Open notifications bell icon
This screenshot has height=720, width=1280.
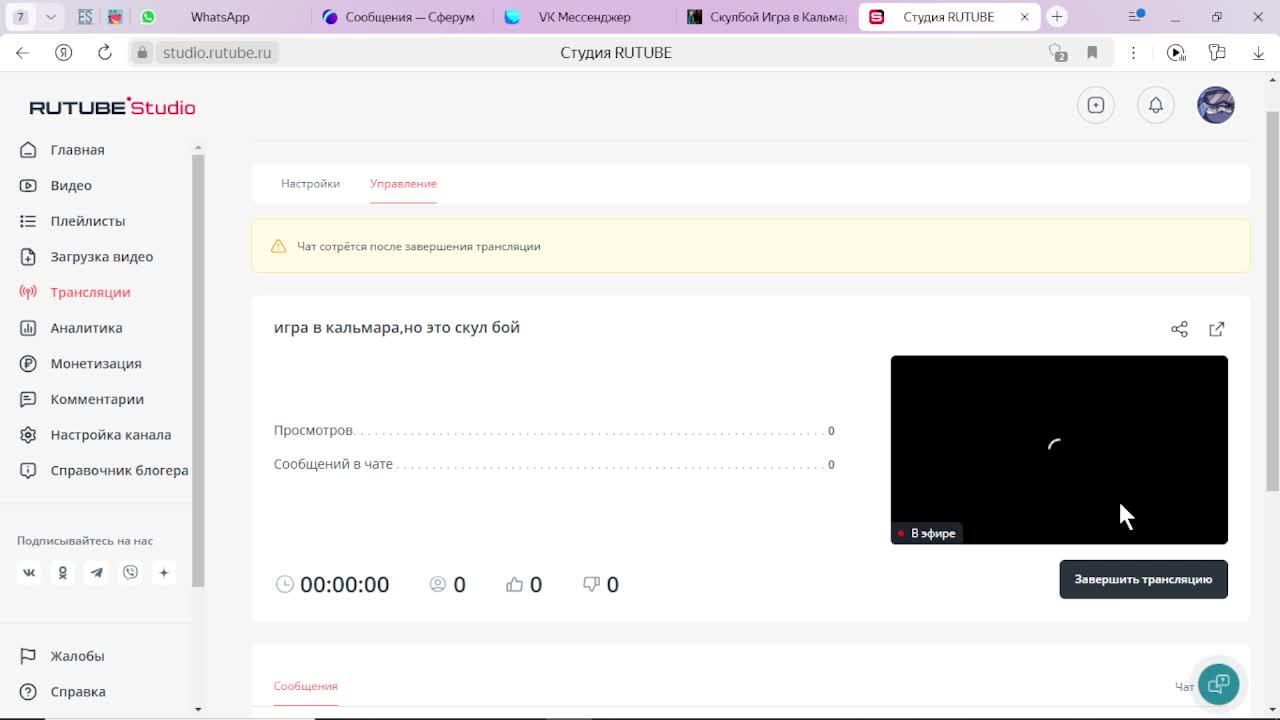(1156, 105)
